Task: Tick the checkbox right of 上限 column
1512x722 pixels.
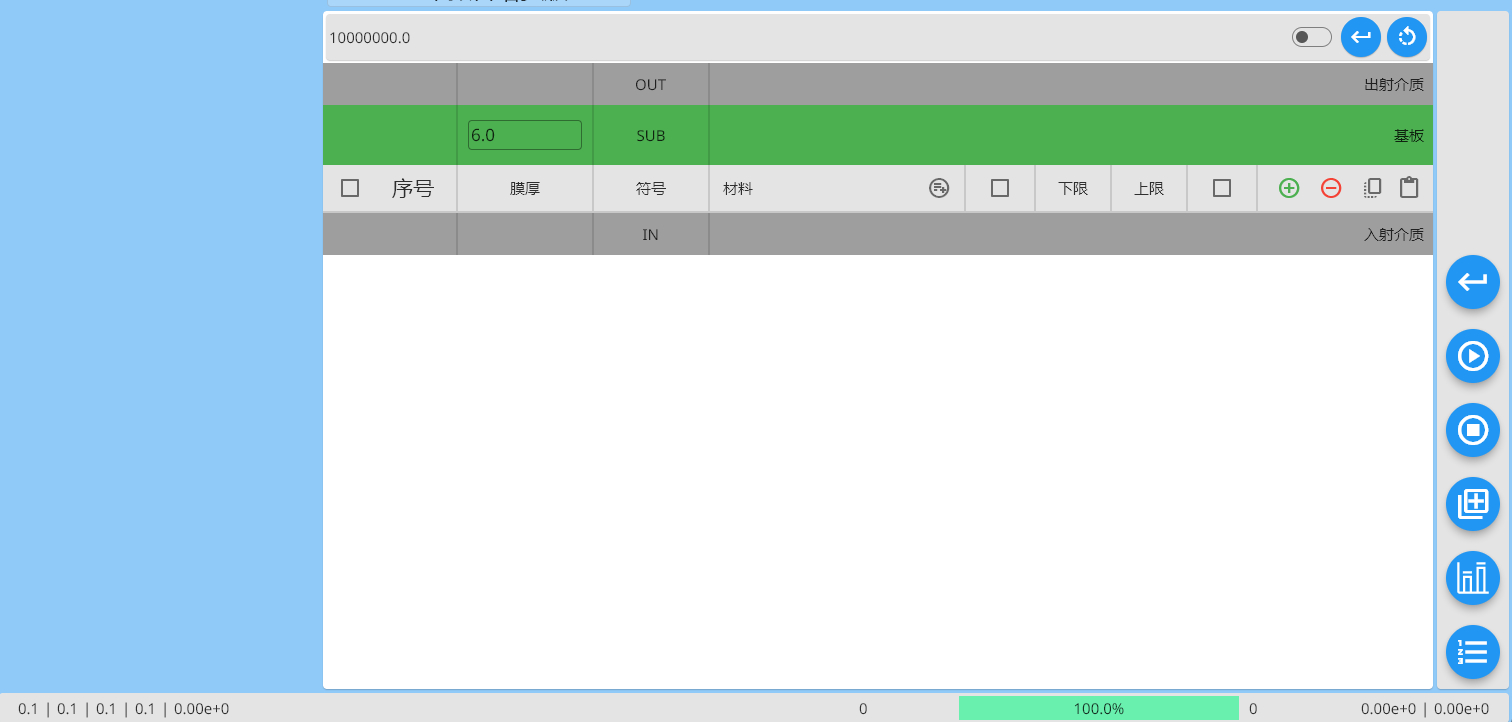Action: [1221, 187]
